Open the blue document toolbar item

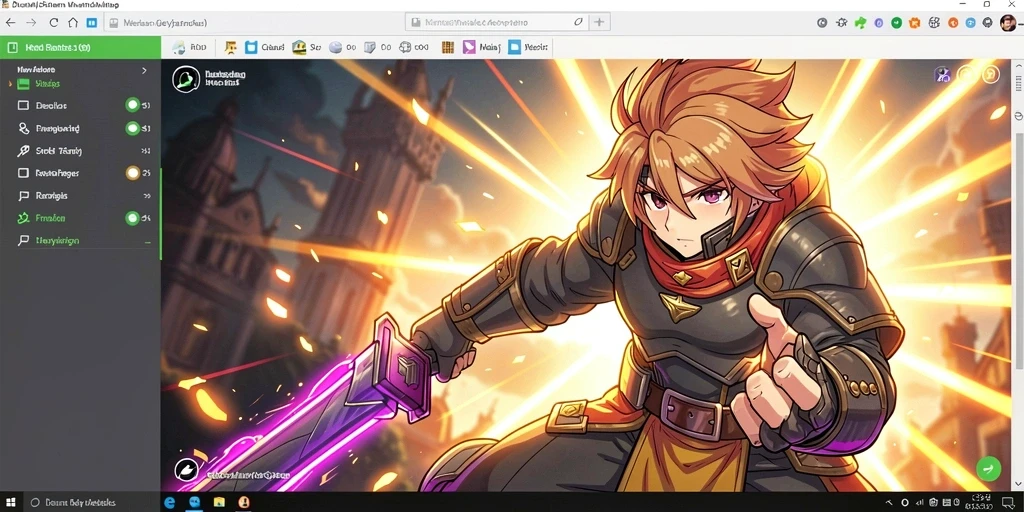coord(528,47)
